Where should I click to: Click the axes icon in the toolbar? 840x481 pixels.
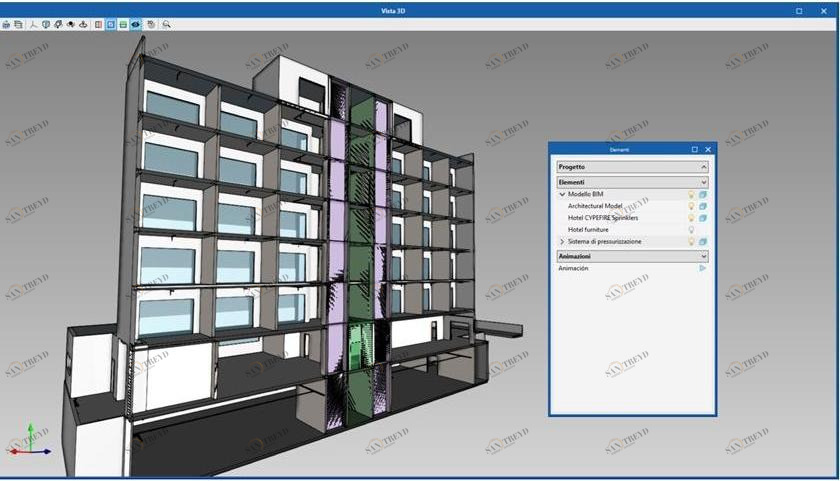pyautogui.click(x=33, y=23)
